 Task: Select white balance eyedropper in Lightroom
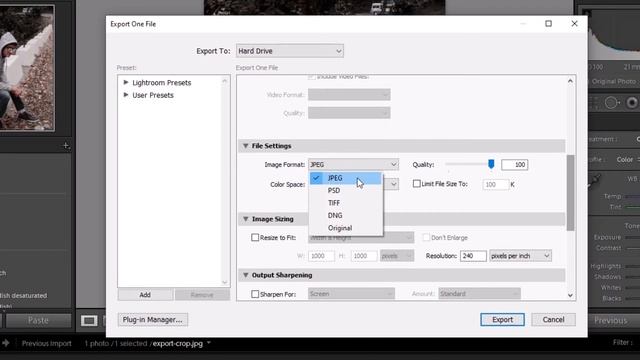point(595,182)
